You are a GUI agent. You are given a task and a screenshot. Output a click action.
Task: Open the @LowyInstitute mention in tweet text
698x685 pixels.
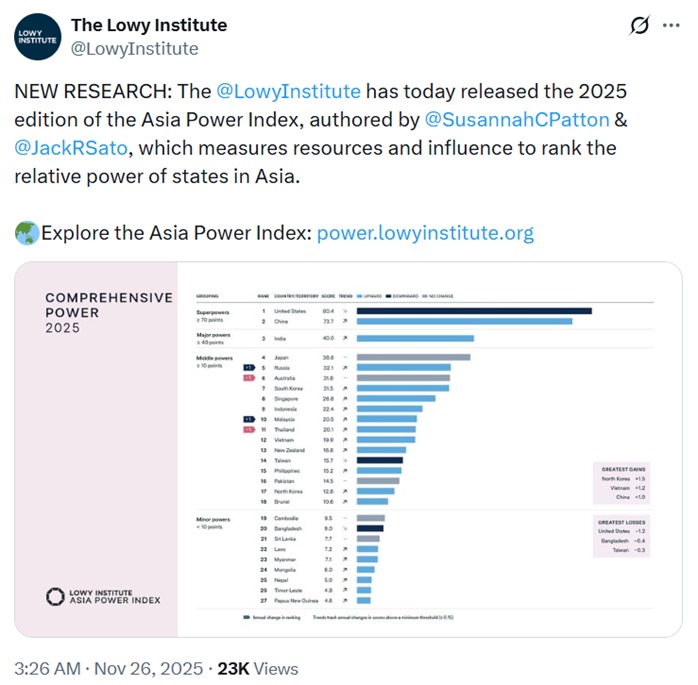pyautogui.click(x=288, y=92)
